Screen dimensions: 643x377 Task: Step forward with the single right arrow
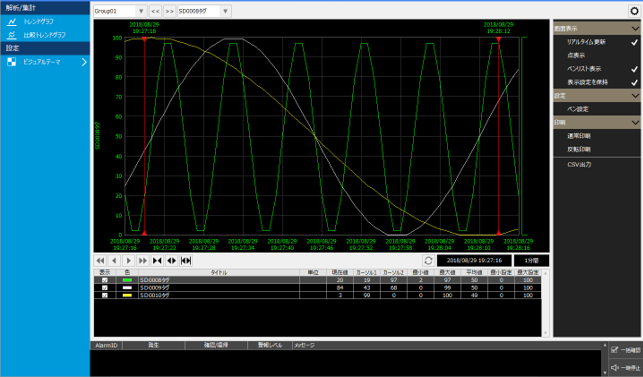(128, 260)
